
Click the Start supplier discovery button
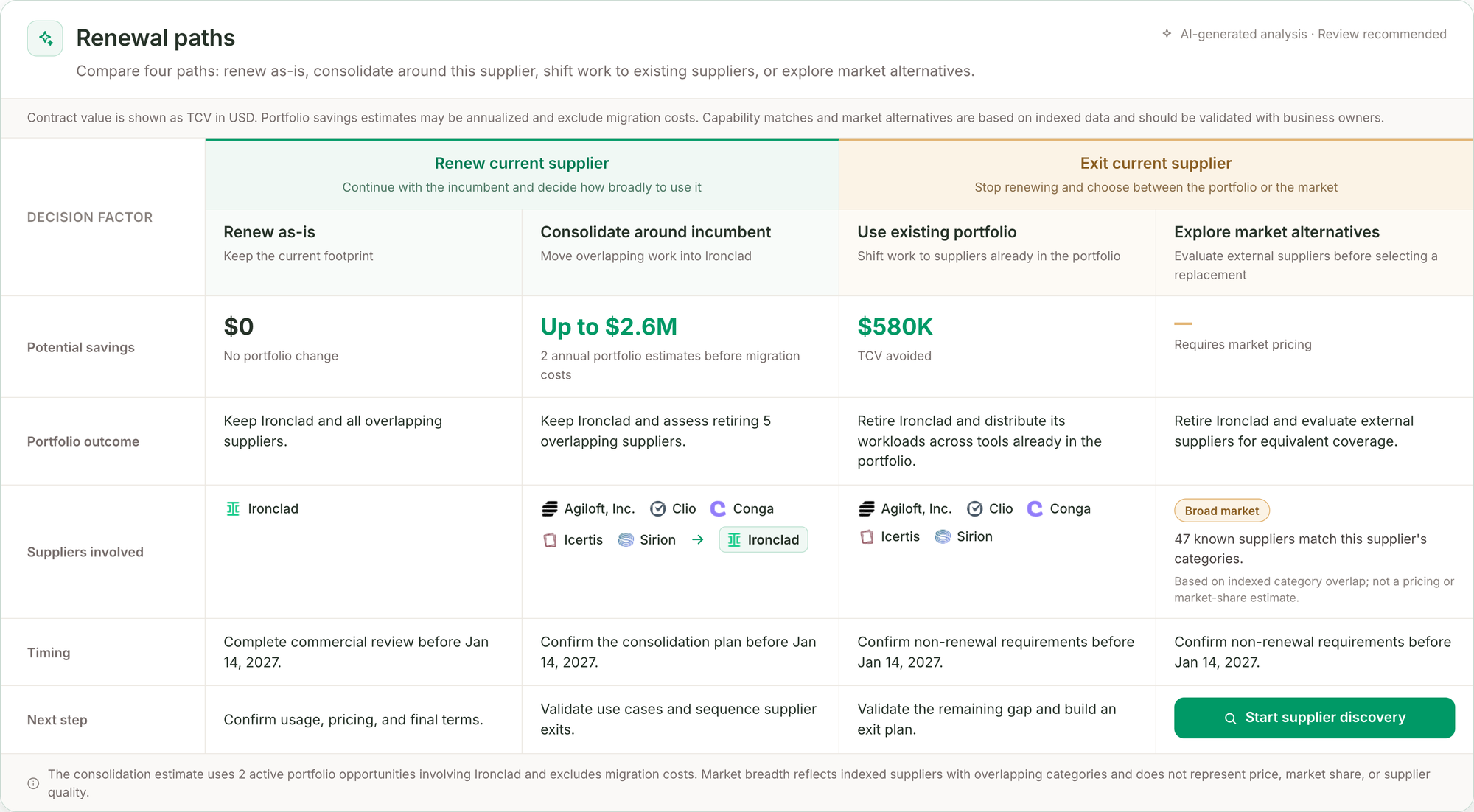point(1314,718)
